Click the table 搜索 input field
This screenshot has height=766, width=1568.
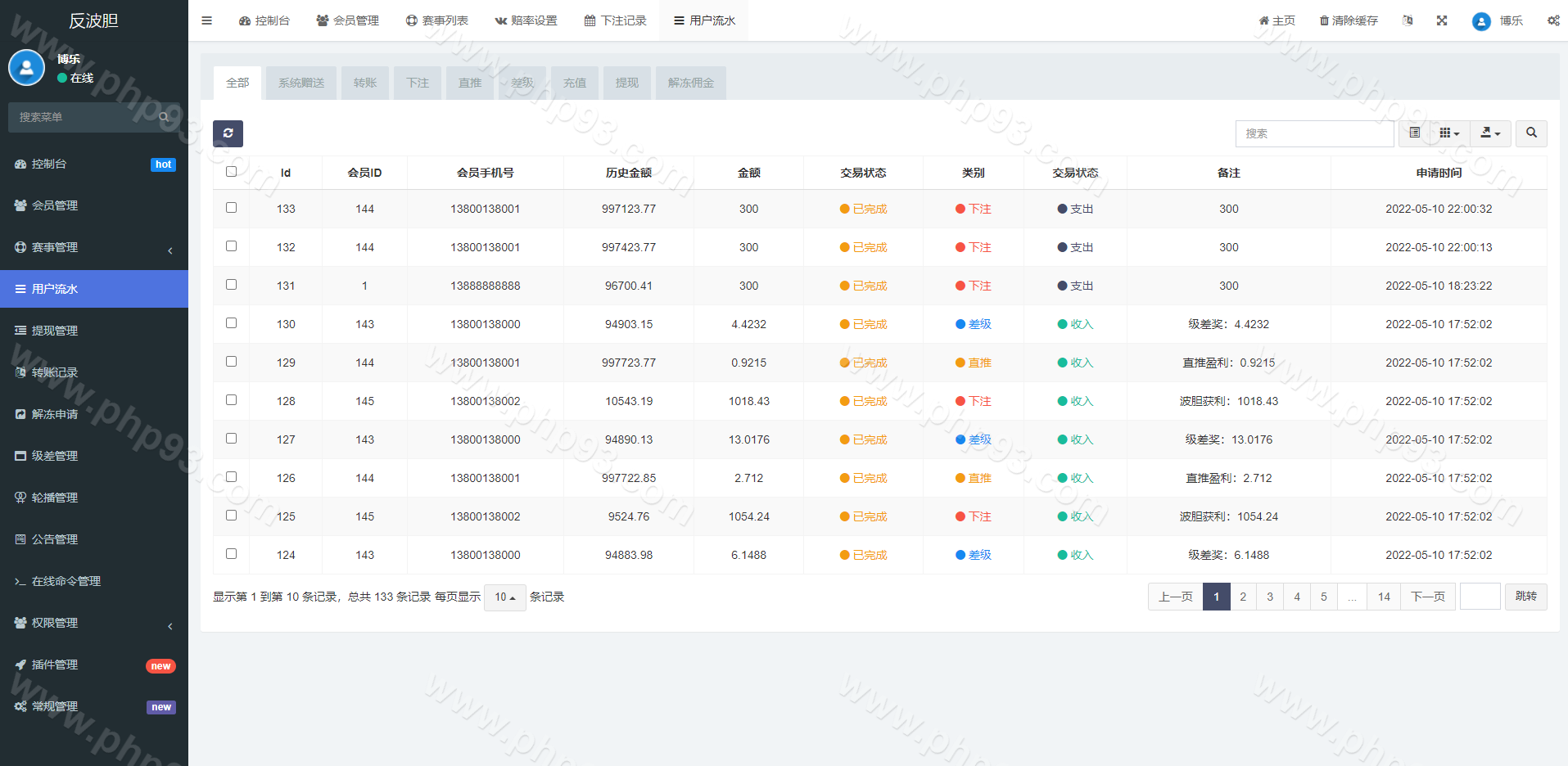point(1313,133)
